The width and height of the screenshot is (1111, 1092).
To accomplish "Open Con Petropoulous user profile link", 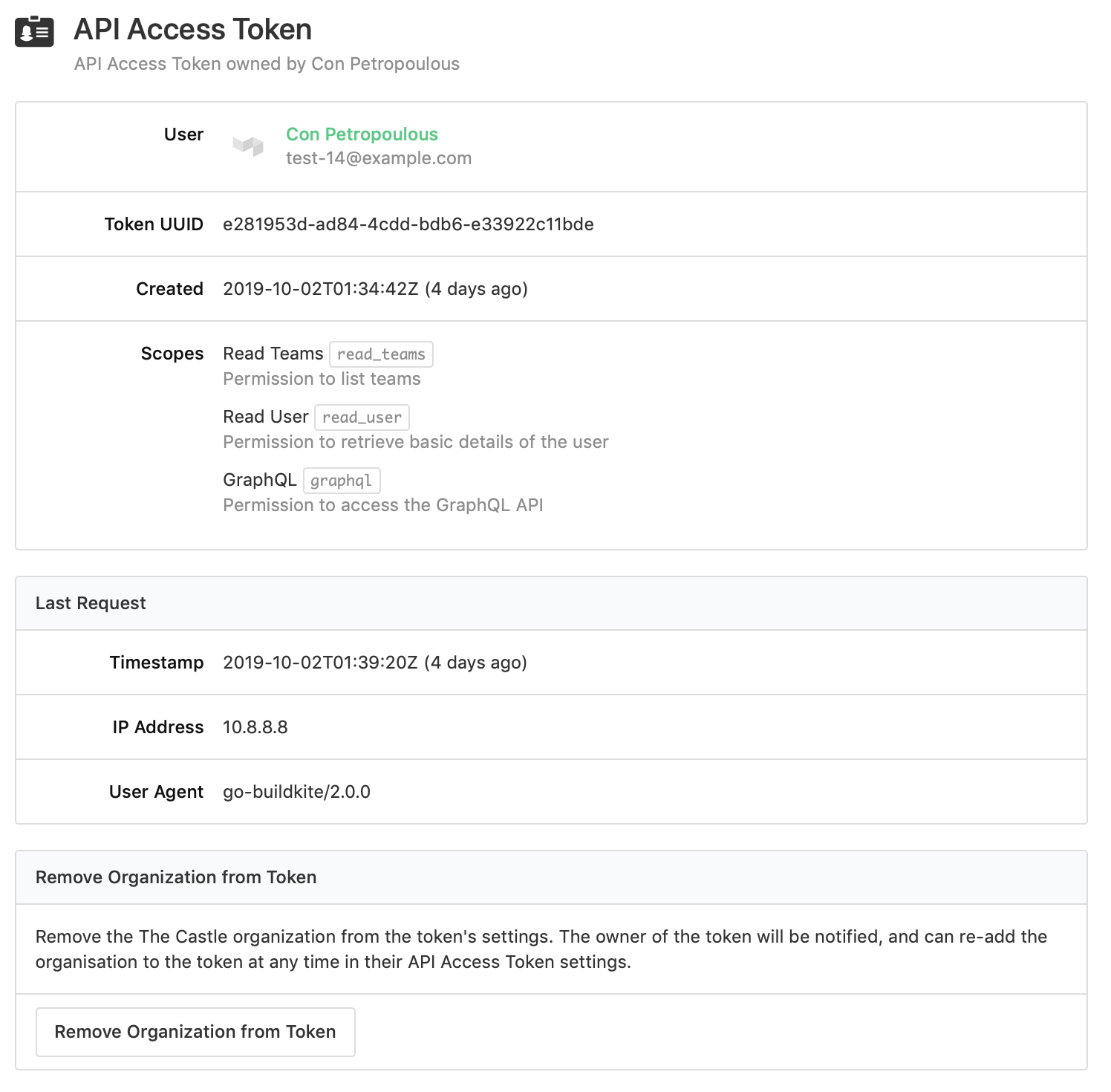I will (x=362, y=134).
